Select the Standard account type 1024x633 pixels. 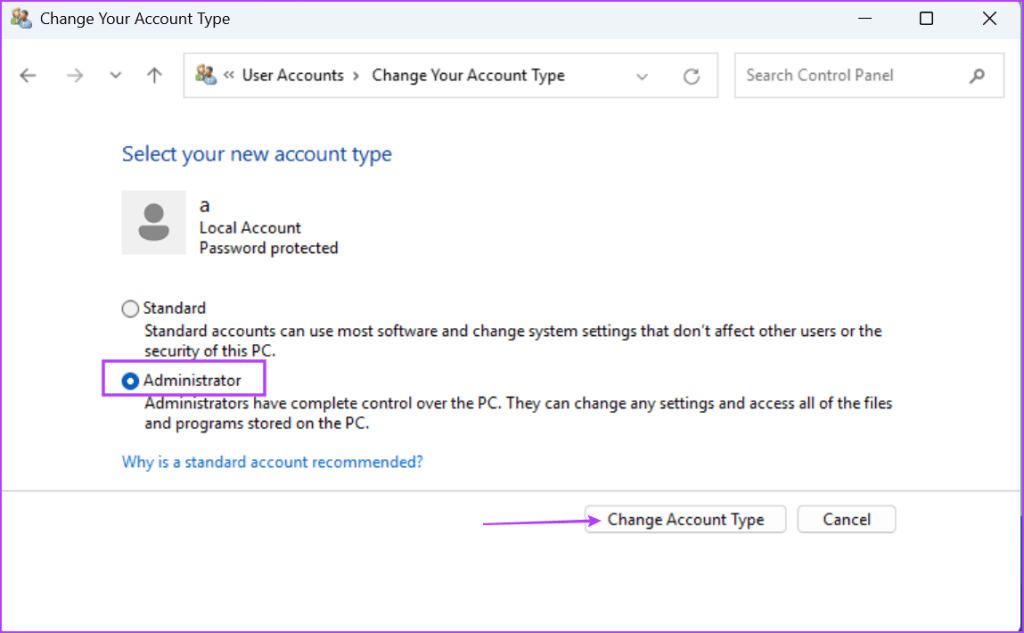click(x=130, y=309)
